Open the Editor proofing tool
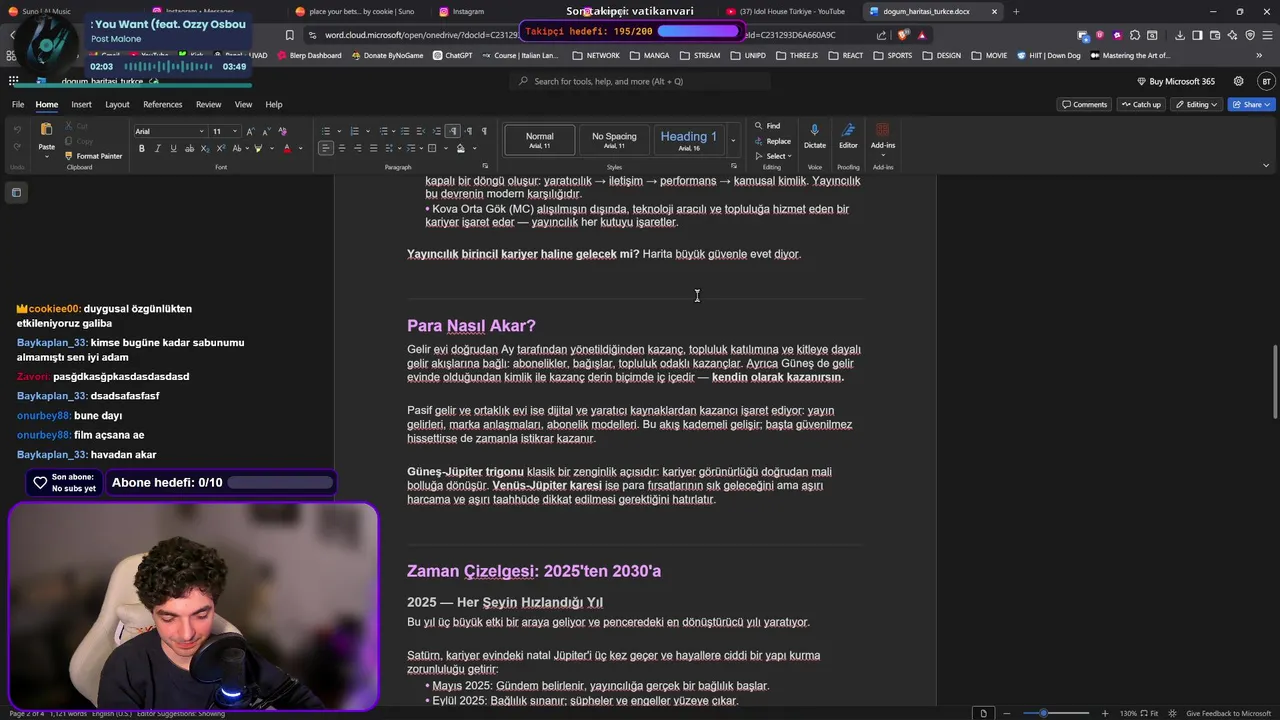This screenshot has height=720, width=1280. point(848,135)
